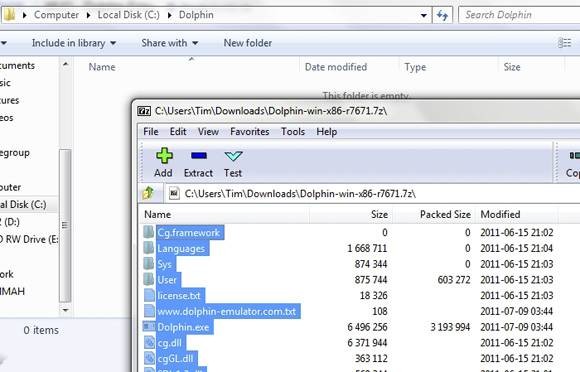Screen dimensions: 580x372
Task: Click the Dolphin.exe application icon
Action: click(x=149, y=327)
